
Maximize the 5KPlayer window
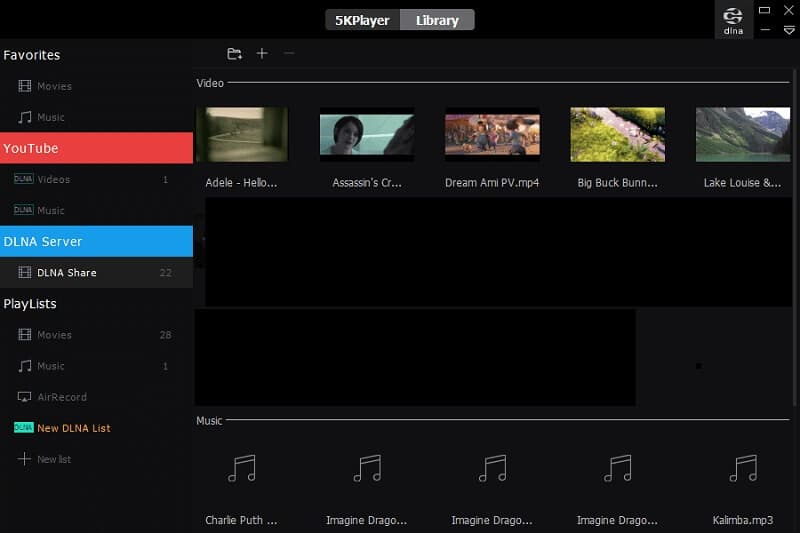click(x=764, y=10)
